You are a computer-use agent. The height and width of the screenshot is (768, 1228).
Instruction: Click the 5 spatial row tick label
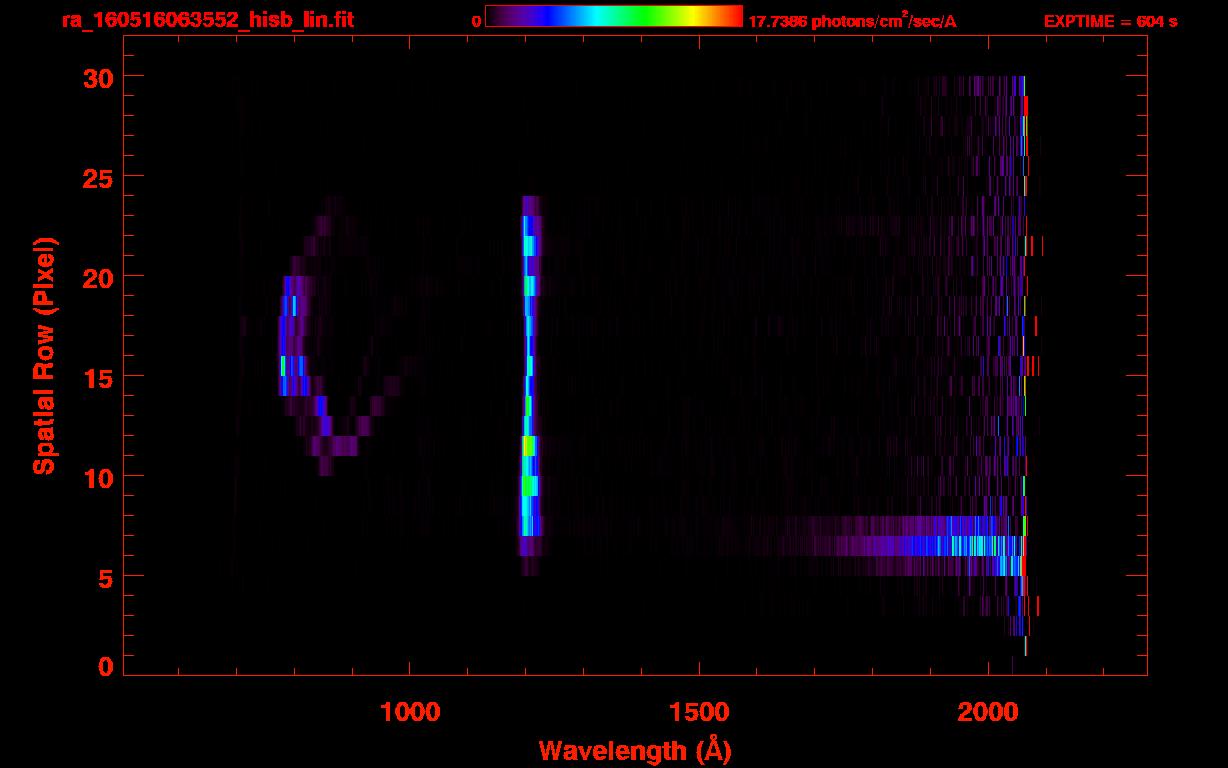pyautogui.click(x=105, y=577)
